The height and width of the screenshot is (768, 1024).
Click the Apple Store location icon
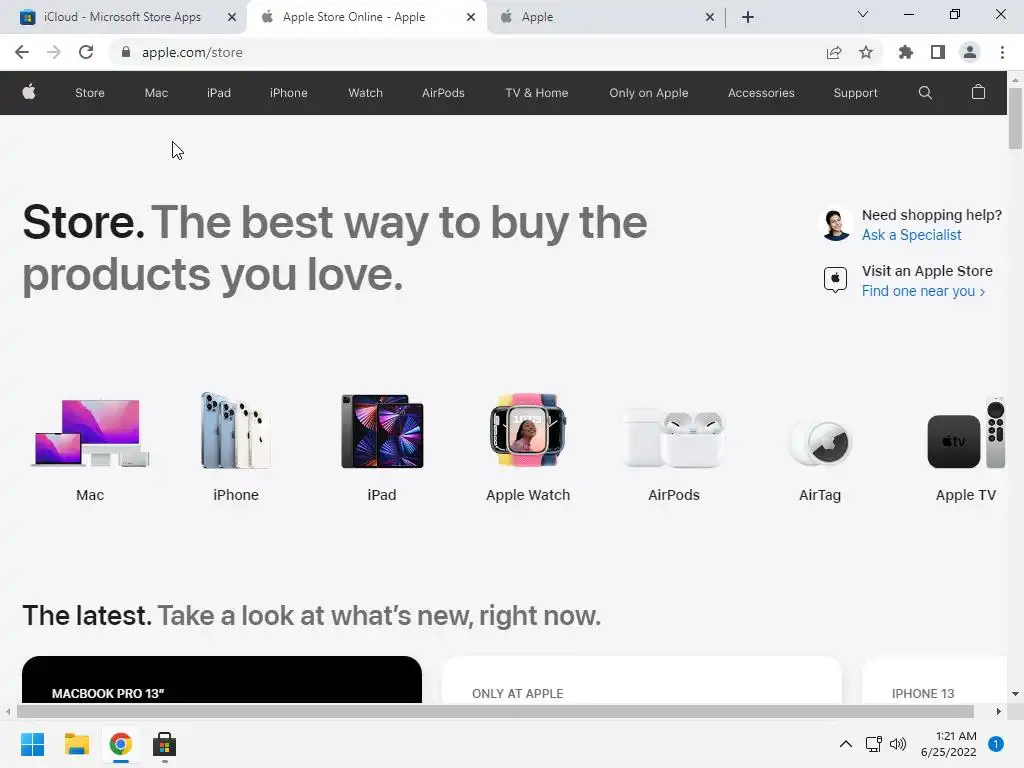point(835,280)
